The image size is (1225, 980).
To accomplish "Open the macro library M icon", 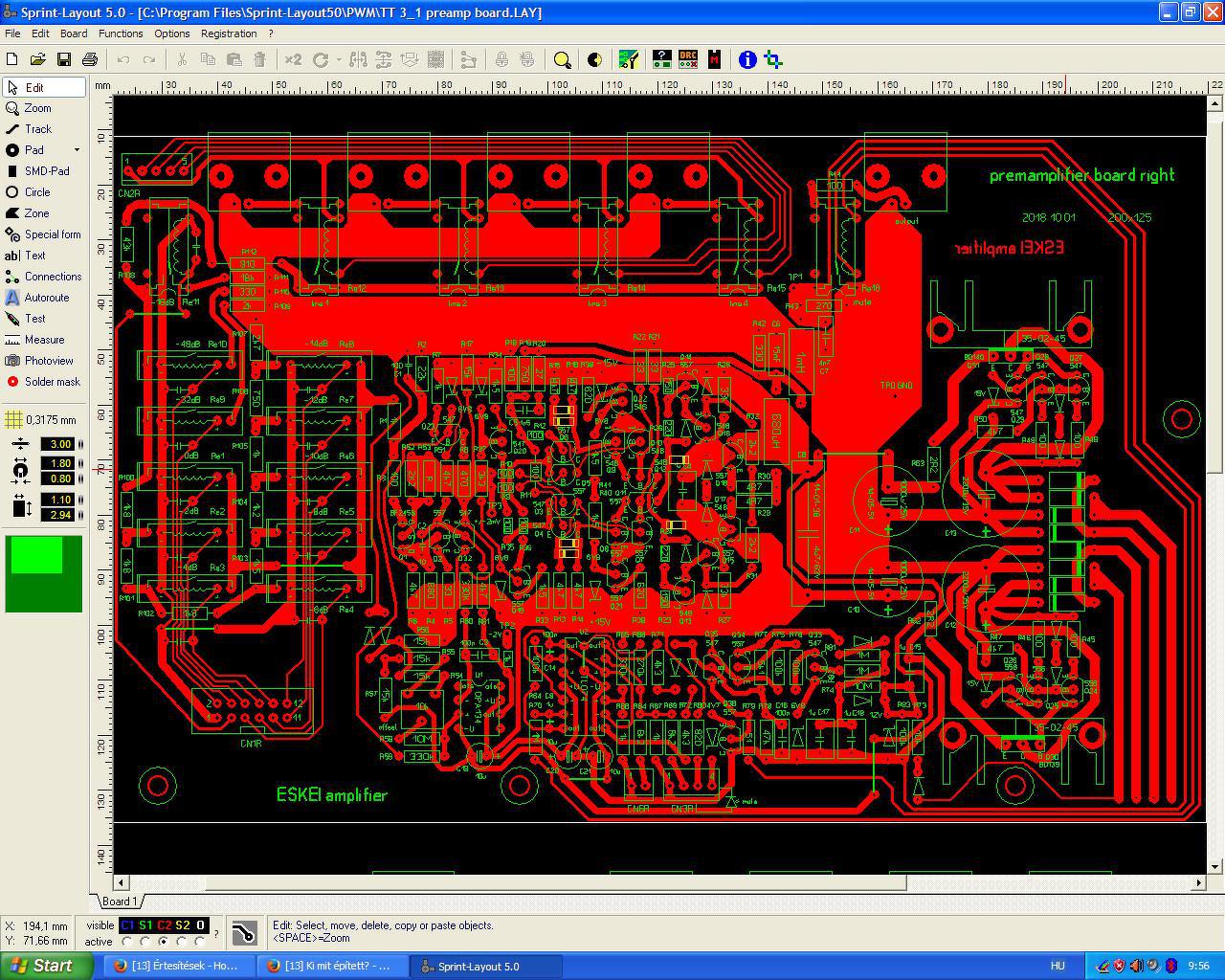I will (714, 59).
